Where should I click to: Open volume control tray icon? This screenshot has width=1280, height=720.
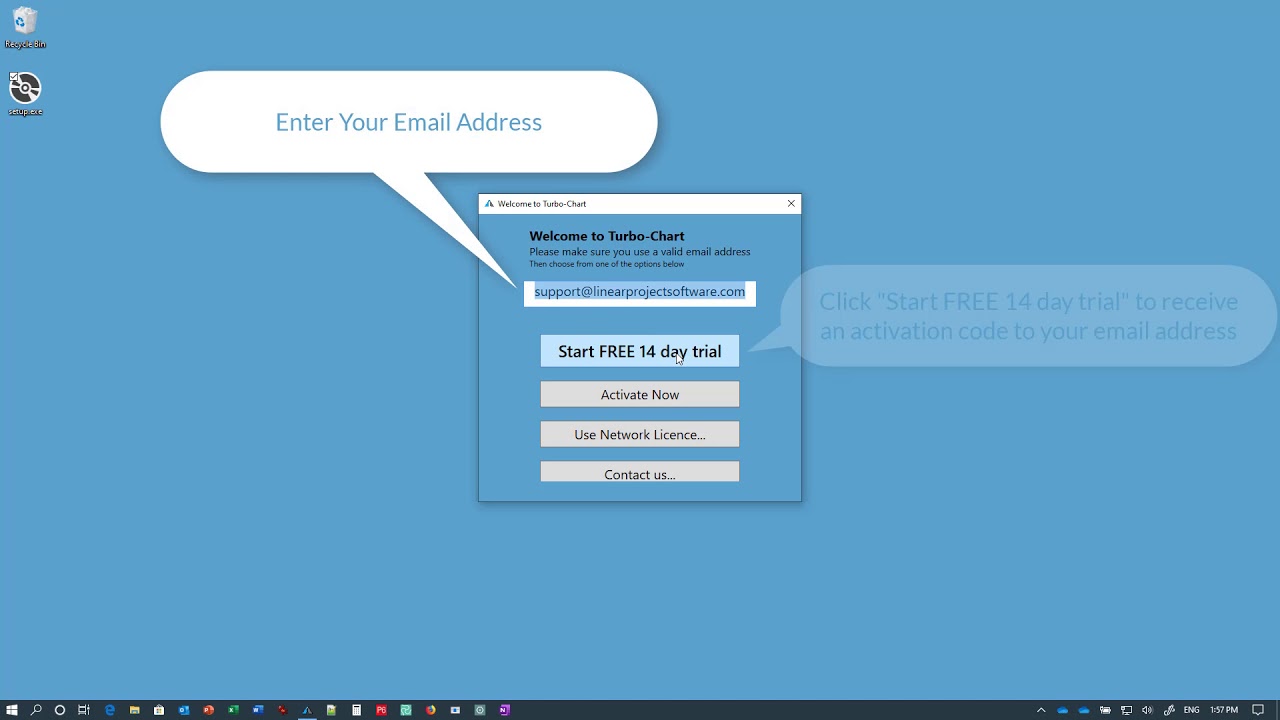click(x=1147, y=710)
